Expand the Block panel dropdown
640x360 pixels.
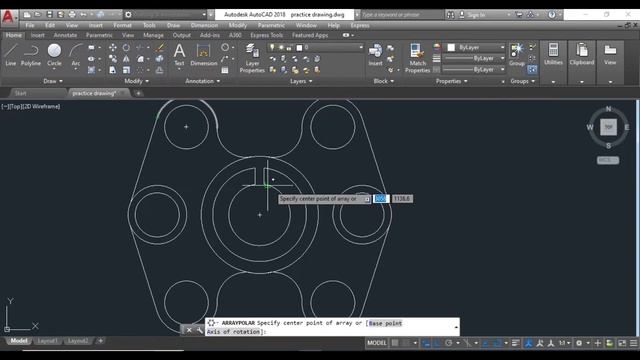[x=384, y=81]
